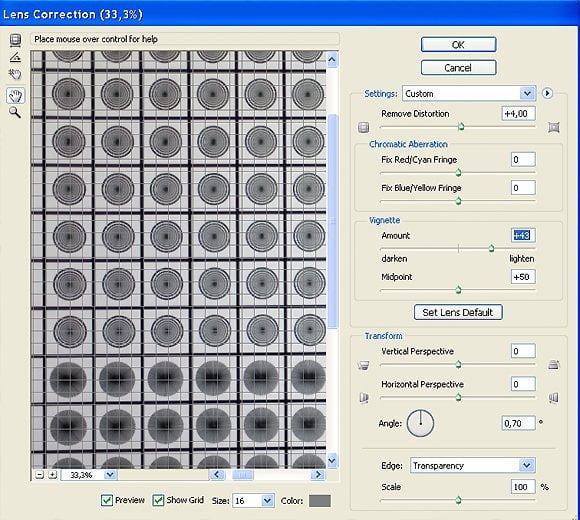Open the settings flyout arrow menu
The height and width of the screenshot is (520, 580).
coord(547,93)
